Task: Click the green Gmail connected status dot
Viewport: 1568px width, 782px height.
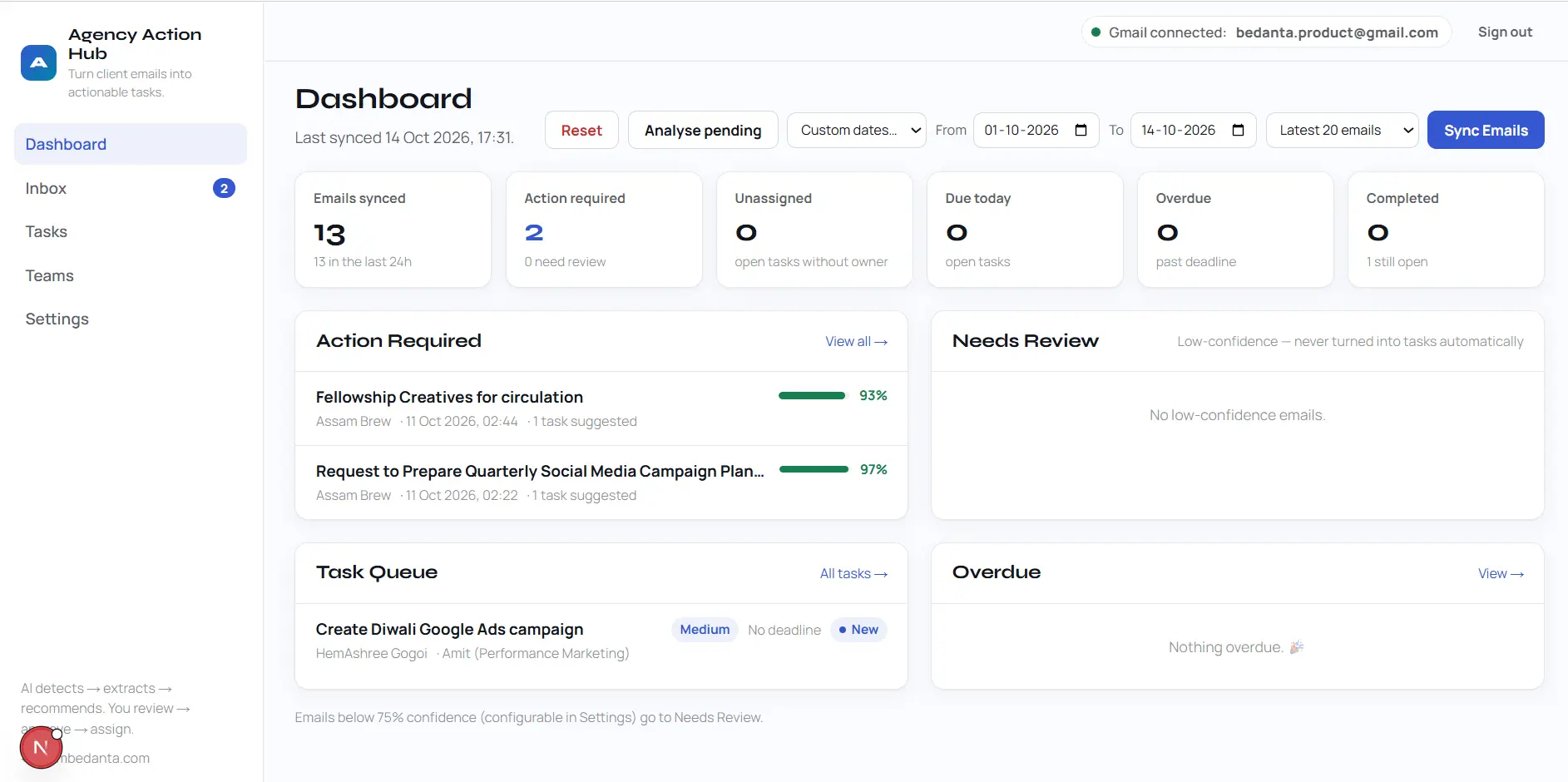Action: pos(1096,32)
